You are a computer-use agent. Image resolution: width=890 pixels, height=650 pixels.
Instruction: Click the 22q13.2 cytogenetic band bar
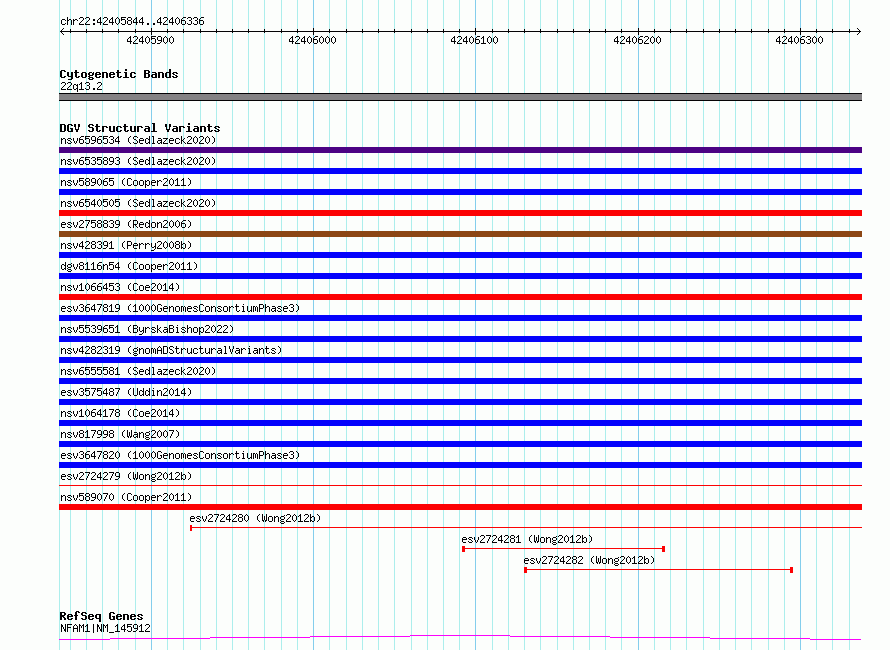[460, 97]
